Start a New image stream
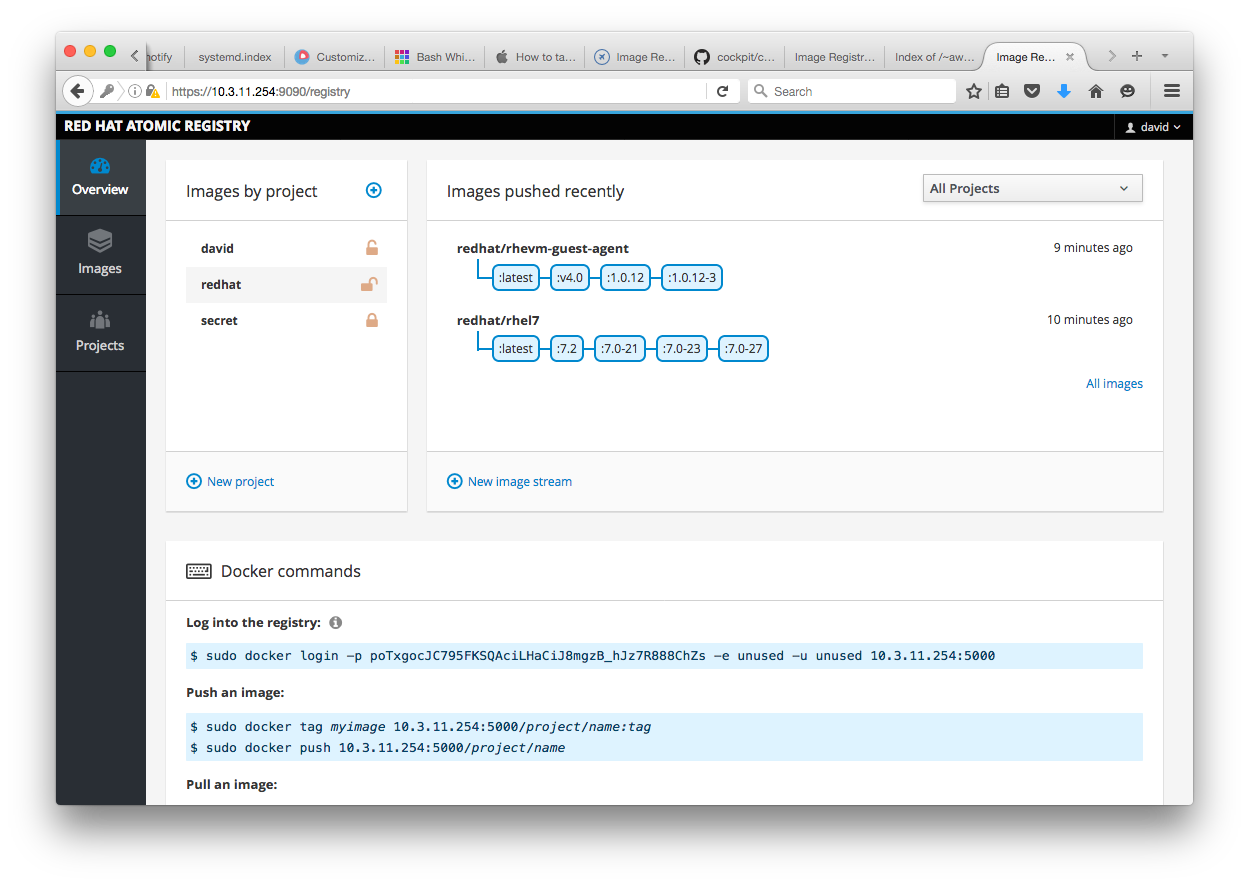The height and width of the screenshot is (885, 1249). click(509, 481)
